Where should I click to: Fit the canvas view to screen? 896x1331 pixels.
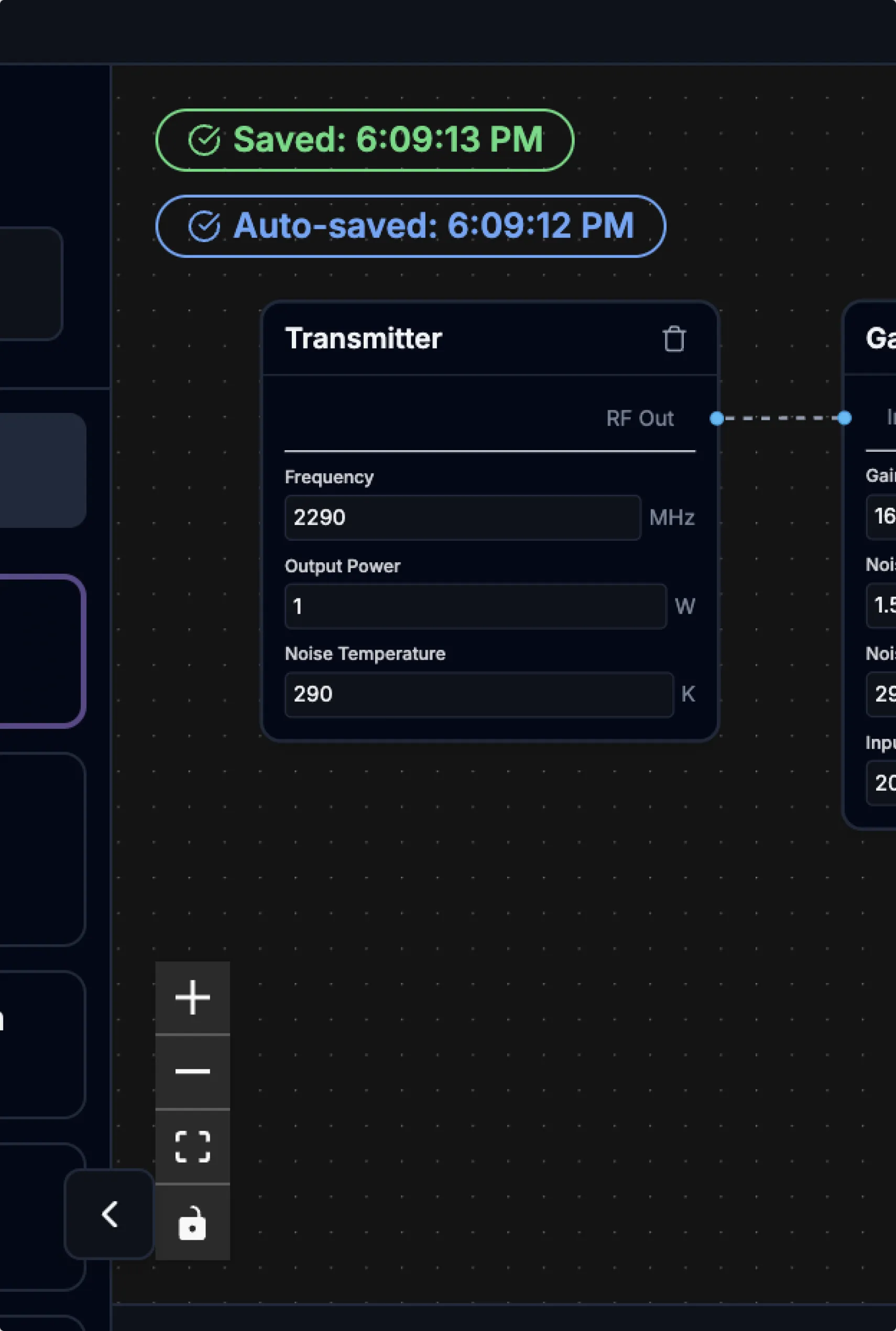coord(193,1147)
